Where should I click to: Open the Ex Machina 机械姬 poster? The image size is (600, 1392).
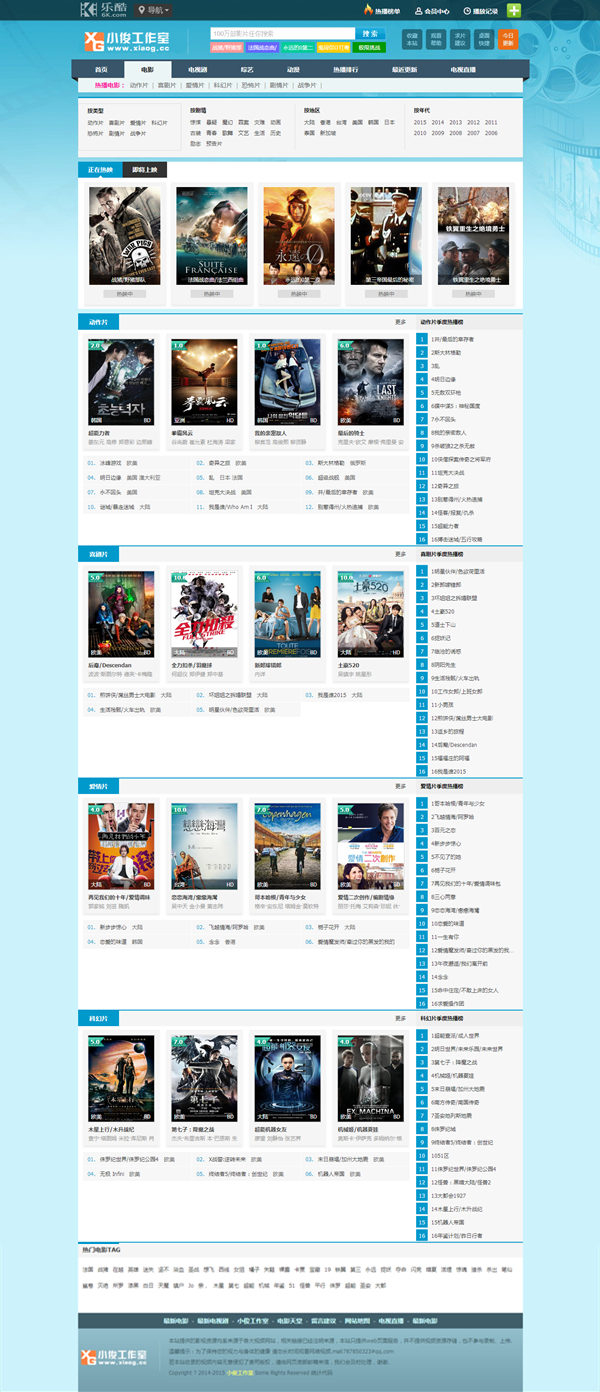point(370,1079)
